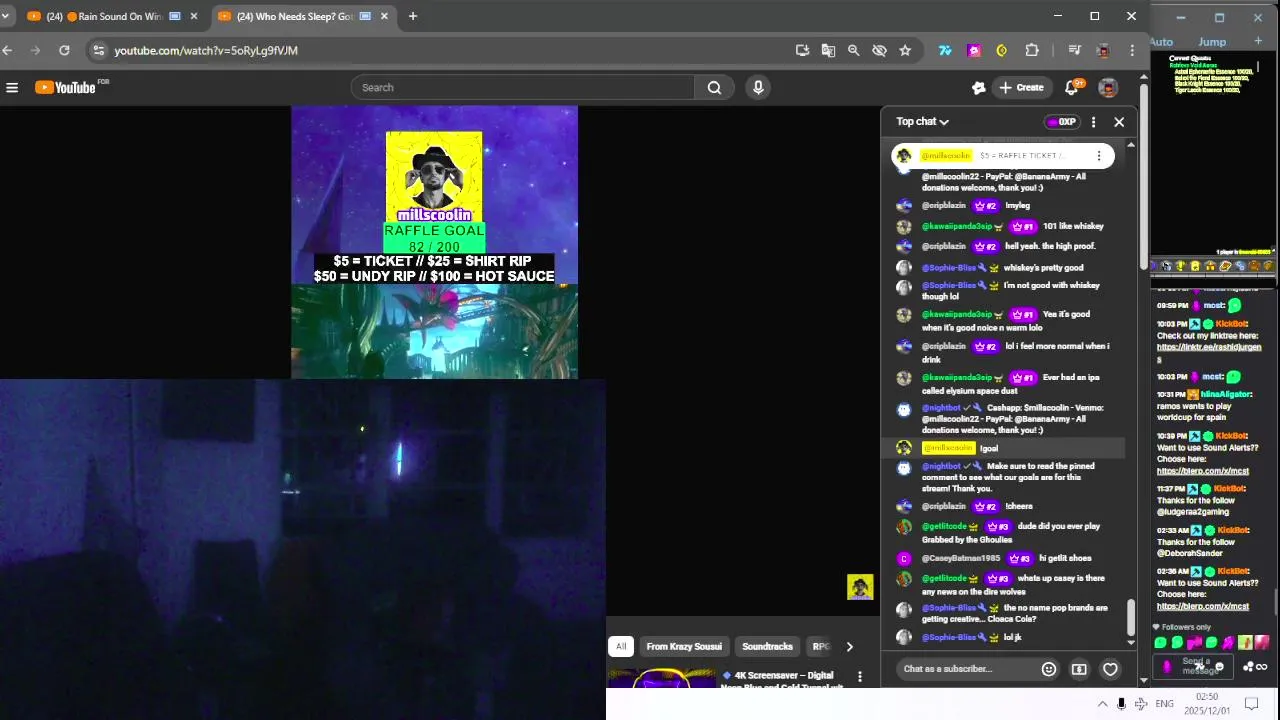This screenshot has height=720, width=1280.
Task: Open 4K Screensaver video options menu
Action: (859, 677)
